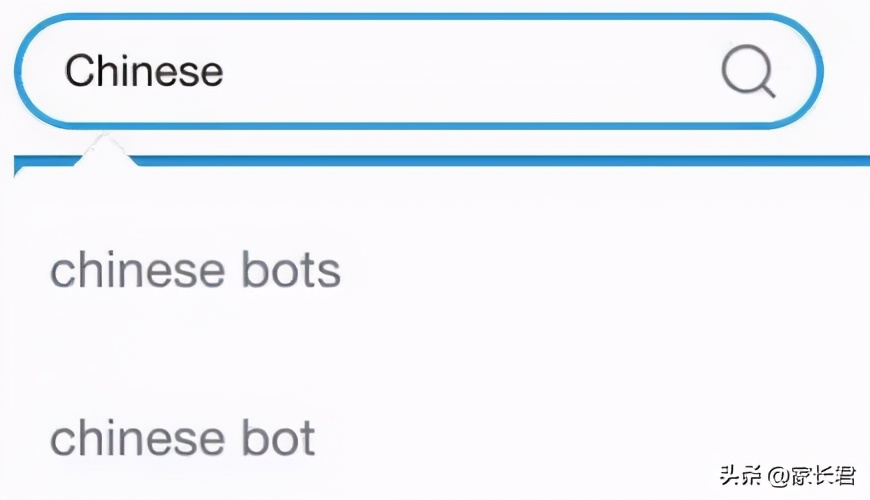The image size is (870, 500).
Task: Click "chinese" in the first suggestion row
Action: 138,270
